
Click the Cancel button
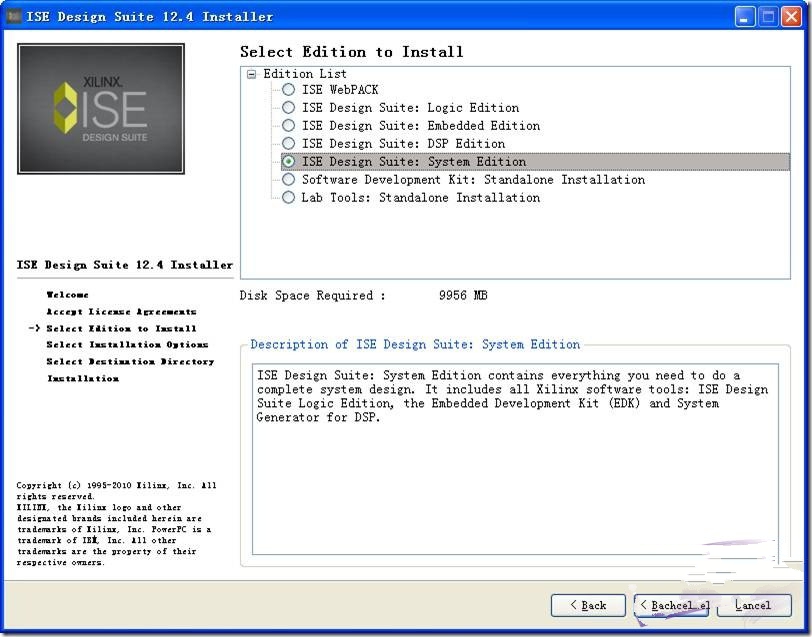tap(754, 605)
